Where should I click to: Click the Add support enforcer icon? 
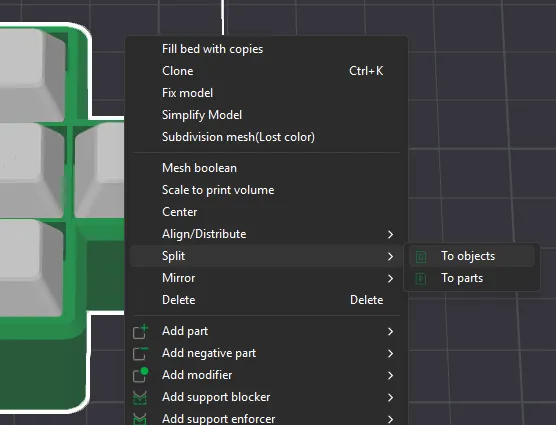point(140,419)
